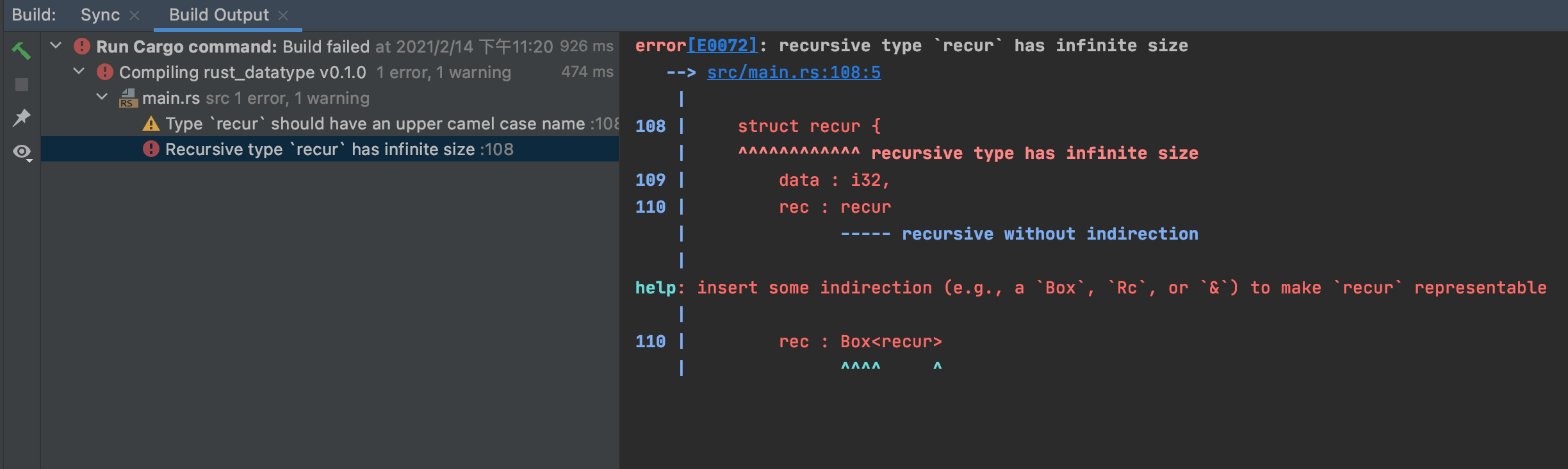Switch to the Sync tab
The image size is (1568, 469).
(x=100, y=15)
